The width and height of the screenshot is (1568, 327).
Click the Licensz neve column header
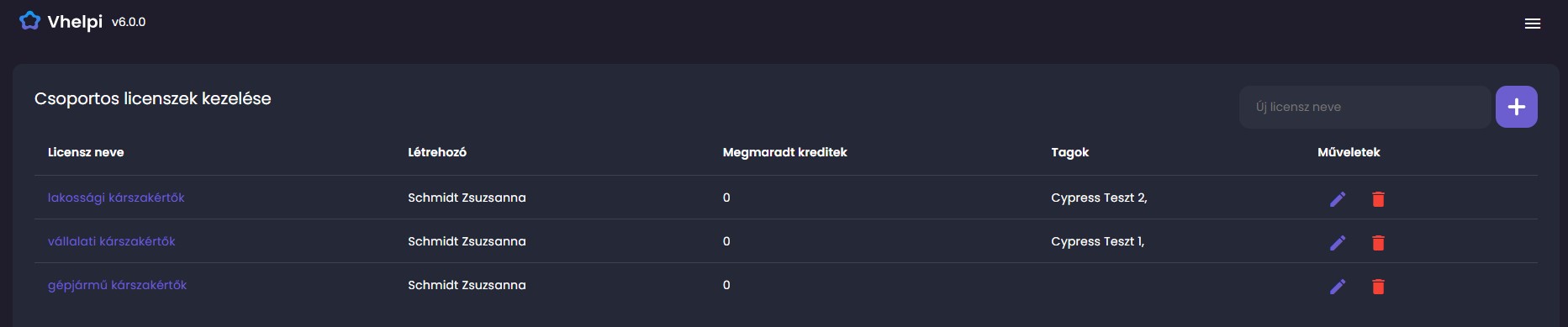click(x=86, y=152)
